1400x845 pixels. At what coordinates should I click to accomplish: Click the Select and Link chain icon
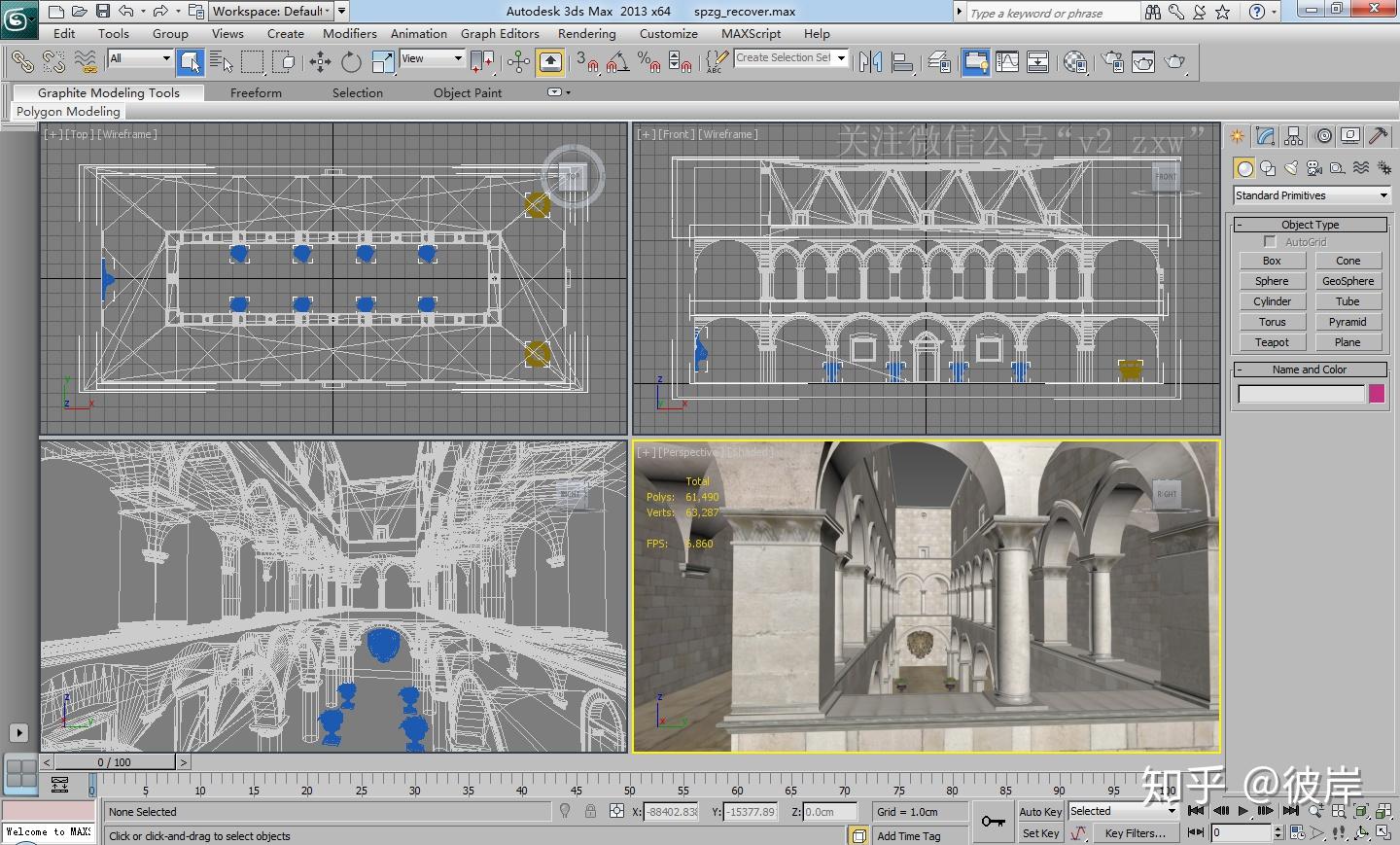point(21,63)
